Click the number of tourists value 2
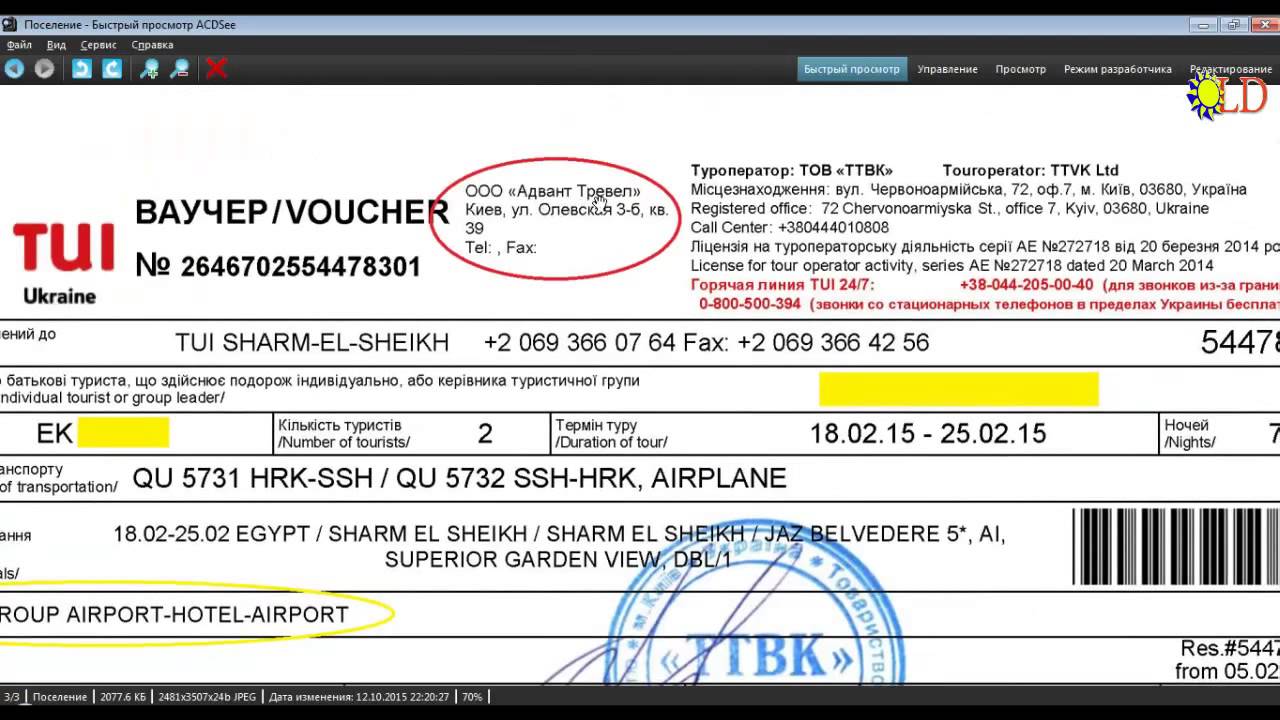1280x720 pixels. pos(485,434)
